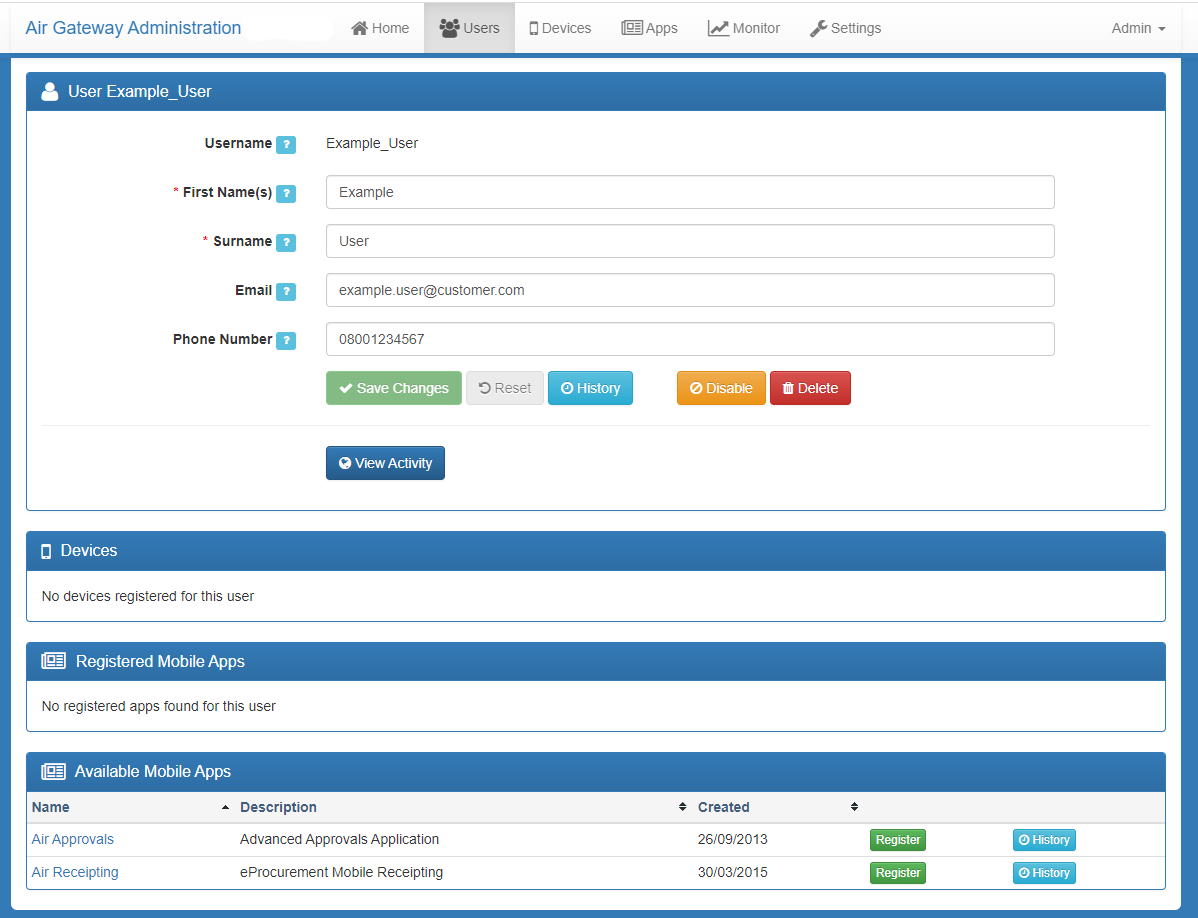Select the 'Advanced Approvals Application' description cell
The height and width of the screenshot is (918, 1198).
[339, 839]
